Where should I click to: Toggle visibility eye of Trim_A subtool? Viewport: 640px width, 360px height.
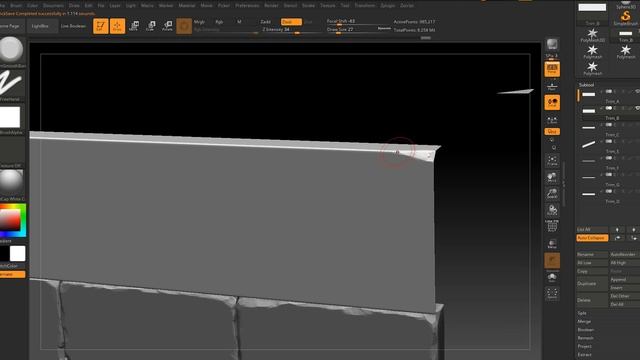637,91
